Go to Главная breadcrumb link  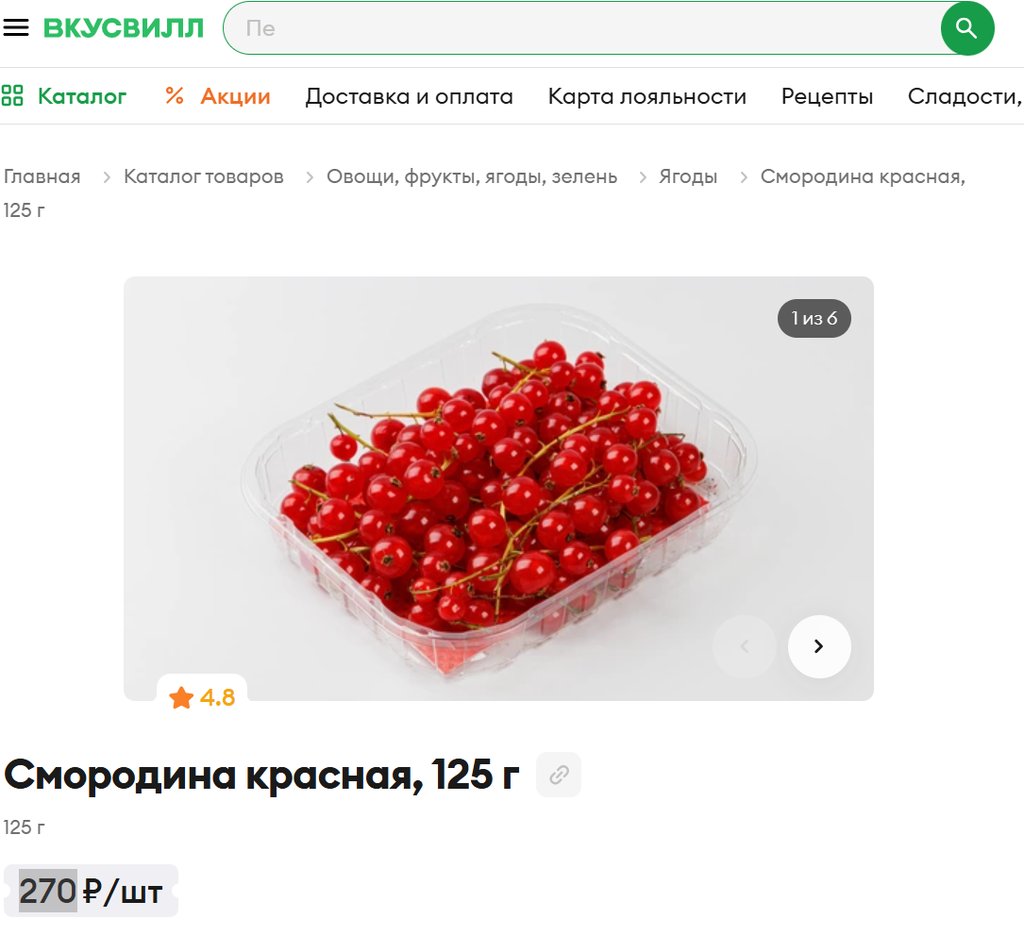(42, 176)
